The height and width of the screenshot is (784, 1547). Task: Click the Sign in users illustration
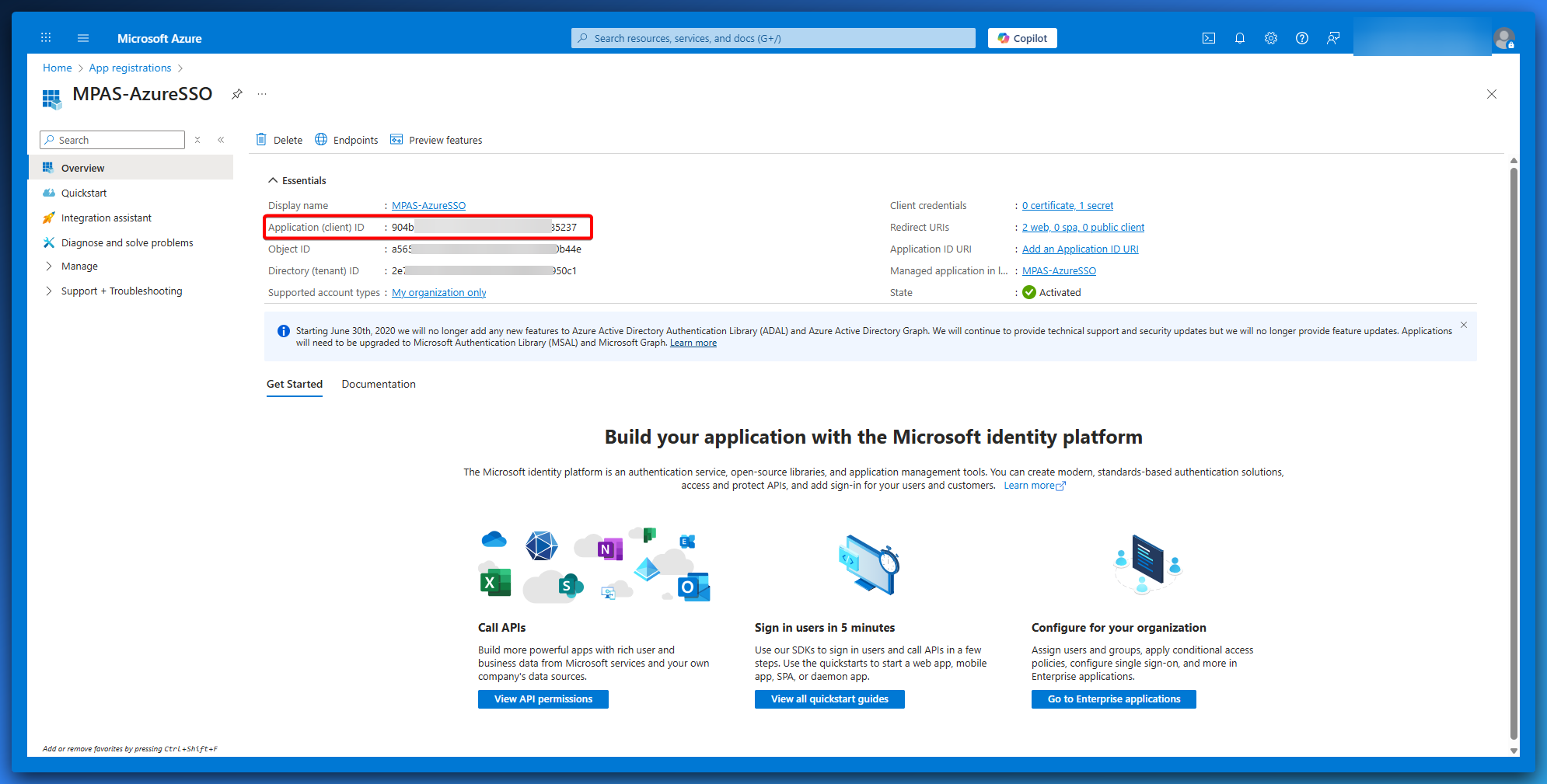(869, 565)
